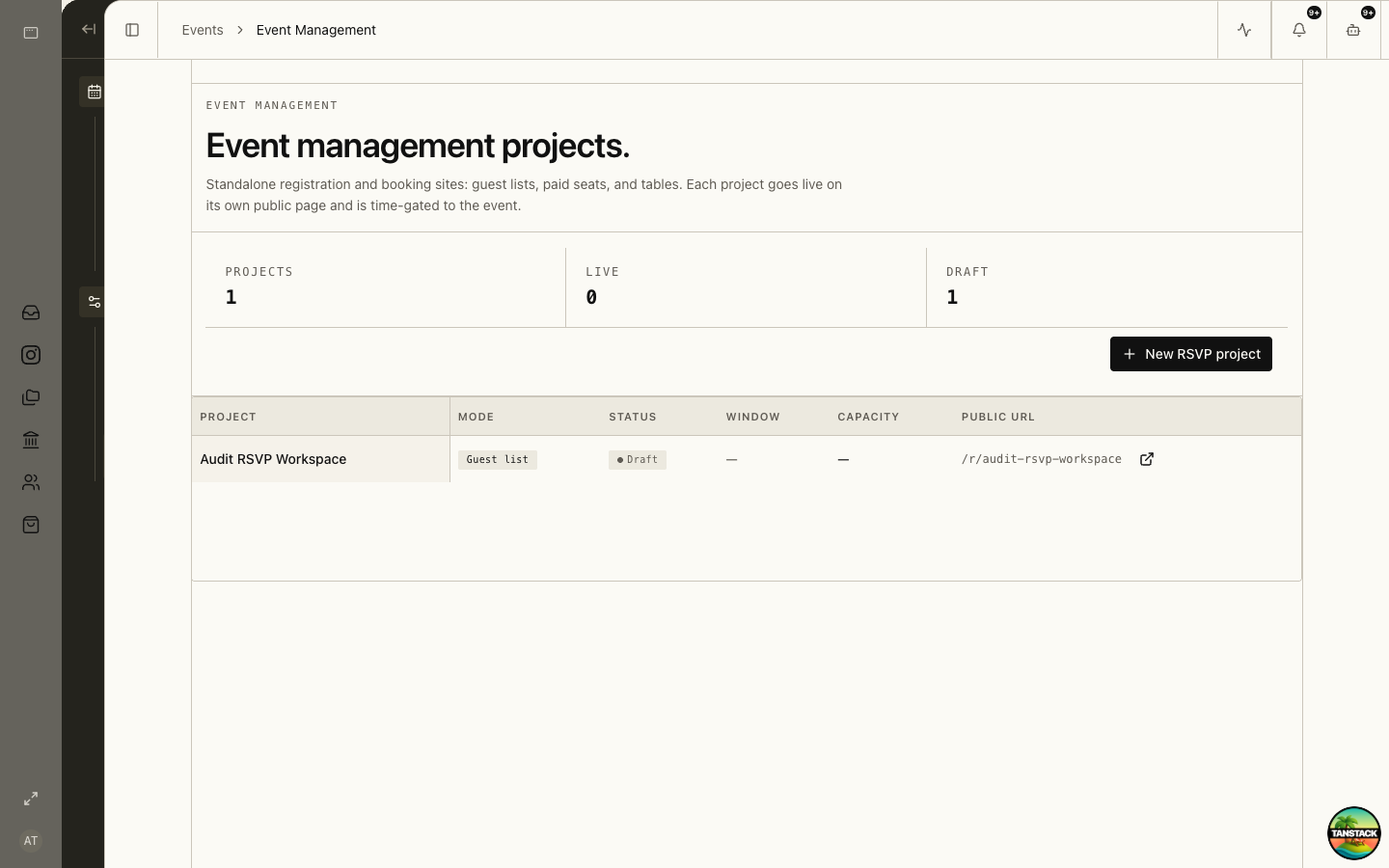Click the Draft status badge
This screenshot has height=868, width=1389.
[638, 460]
